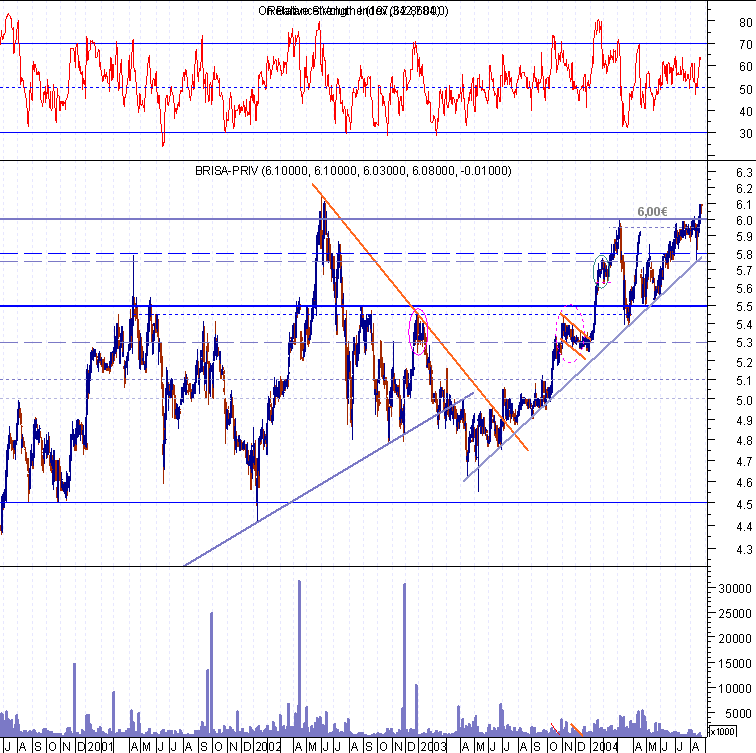Click the 4.5 price axis label
This screenshot has height=753, width=756.
(x=744, y=504)
